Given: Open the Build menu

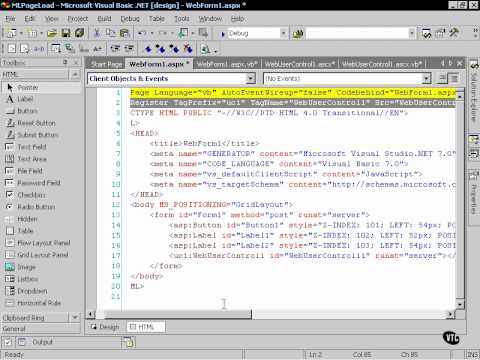Looking at the screenshot, I should (x=104, y=19).
